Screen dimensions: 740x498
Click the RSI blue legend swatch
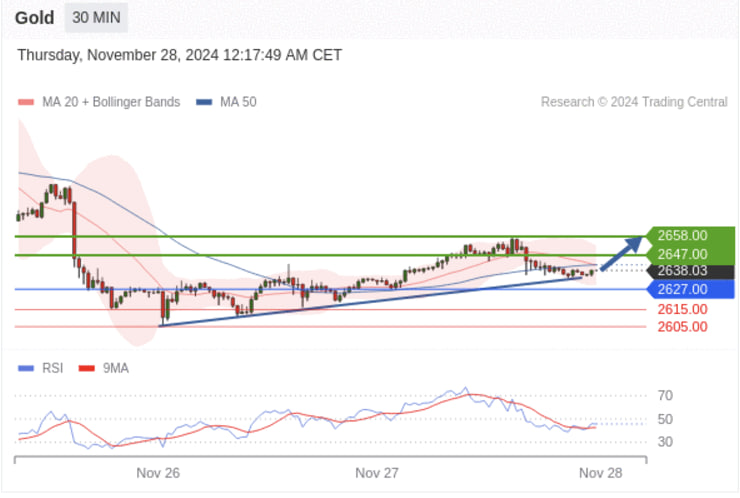click(x=26, y=368)
